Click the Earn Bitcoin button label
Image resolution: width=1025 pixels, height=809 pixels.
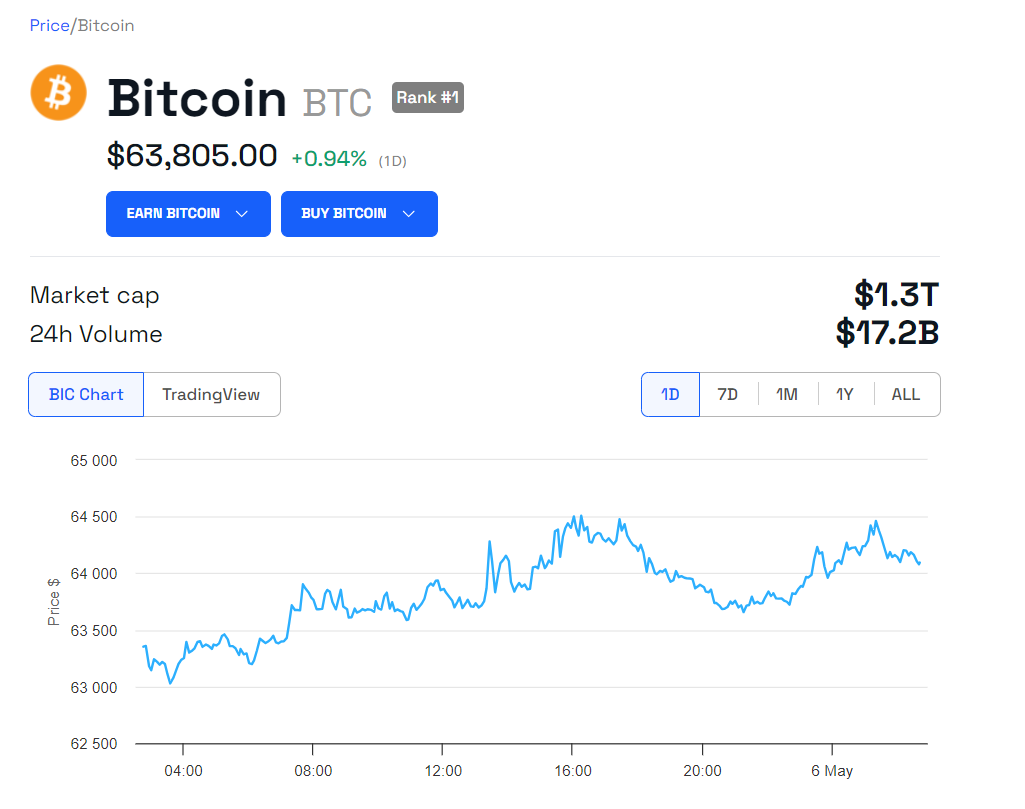(x=173, y=214)
